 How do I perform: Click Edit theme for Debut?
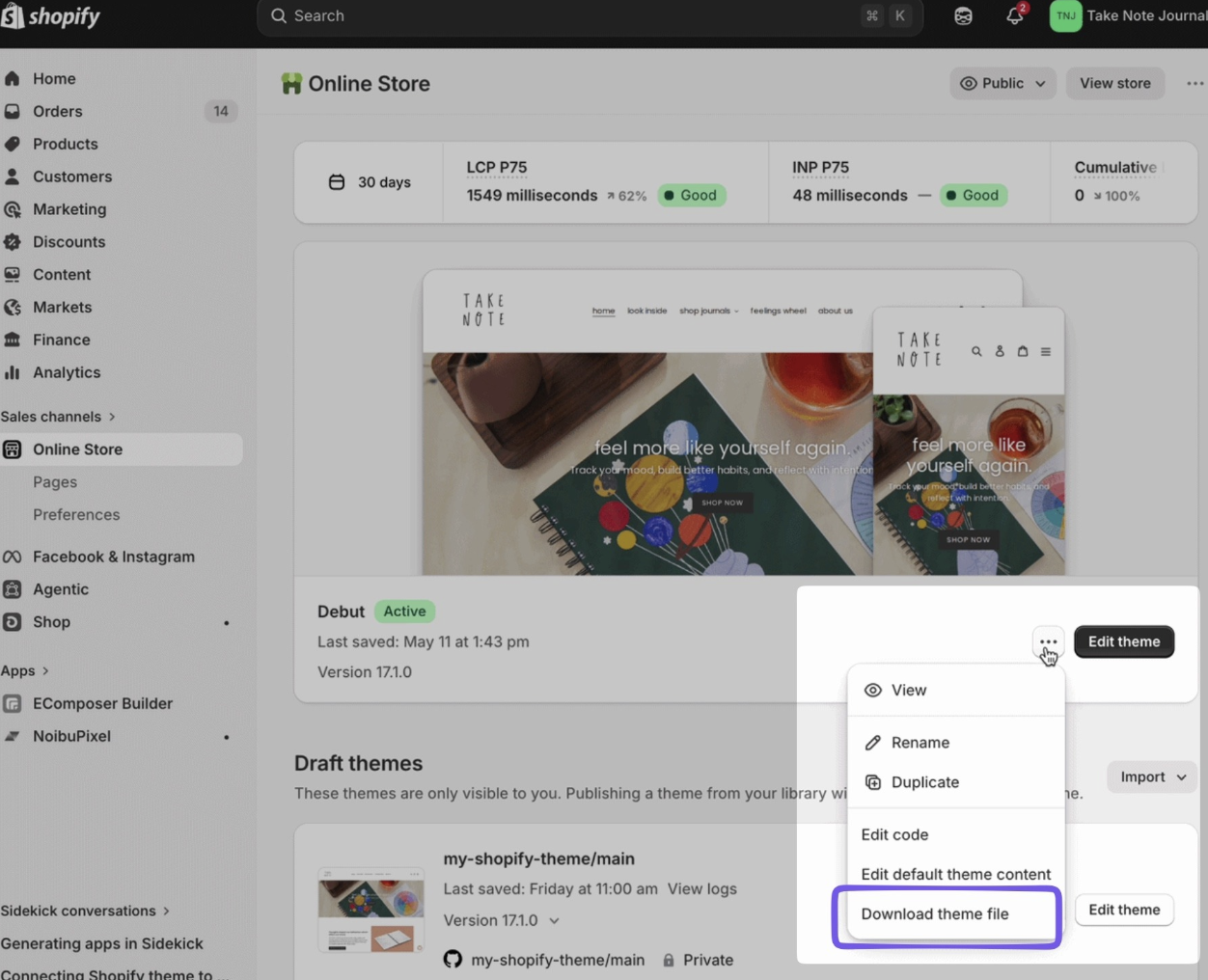(1124, 642)
